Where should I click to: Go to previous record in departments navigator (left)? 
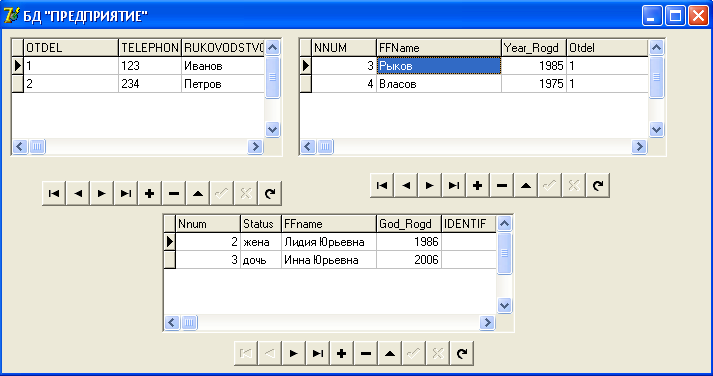click(x=78, y=193)
